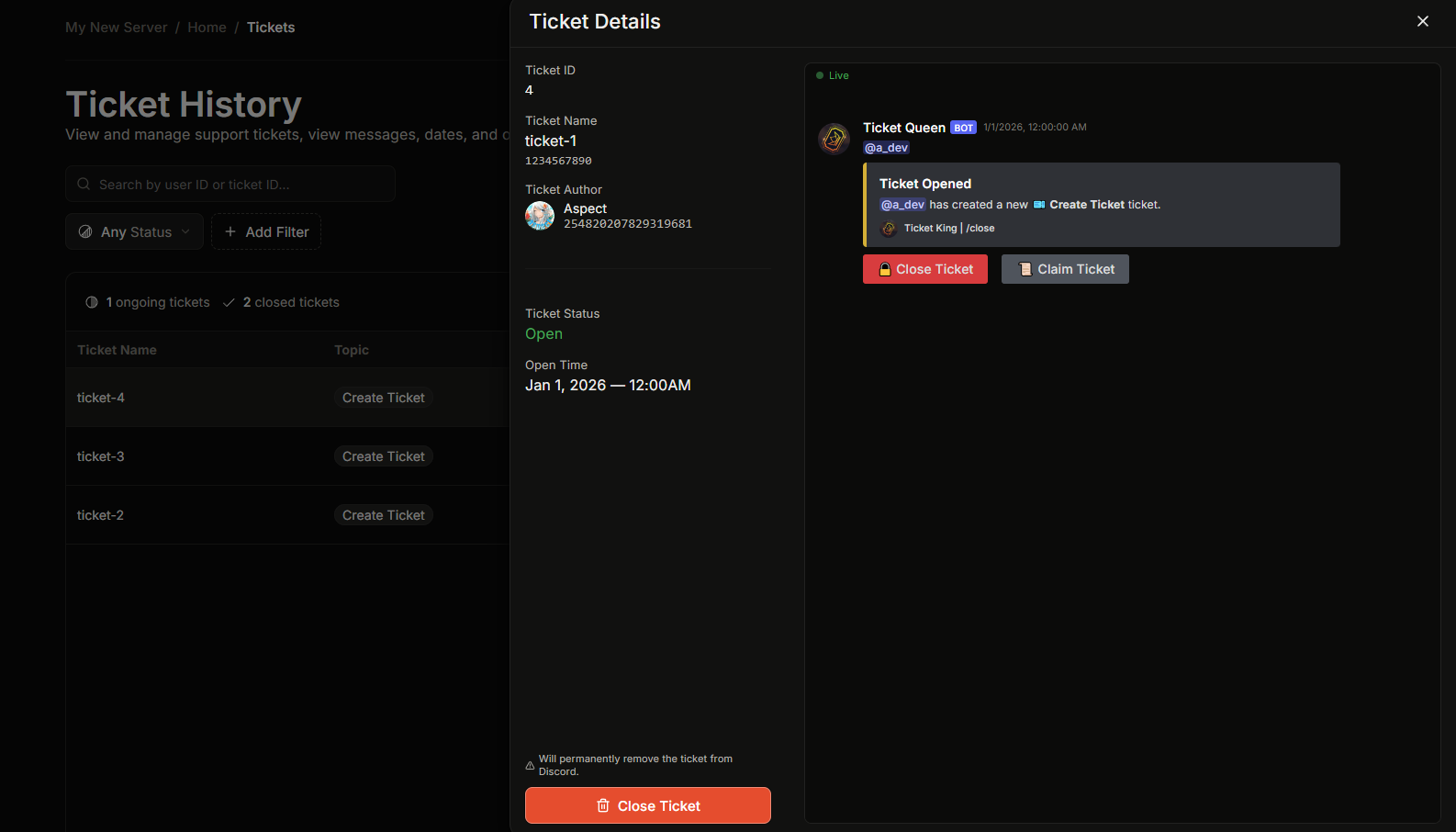The height and width of the screenshot is (832, 1456).
Task: Click the open time Jan 1, 2026 value
Action: click(608, 386)
